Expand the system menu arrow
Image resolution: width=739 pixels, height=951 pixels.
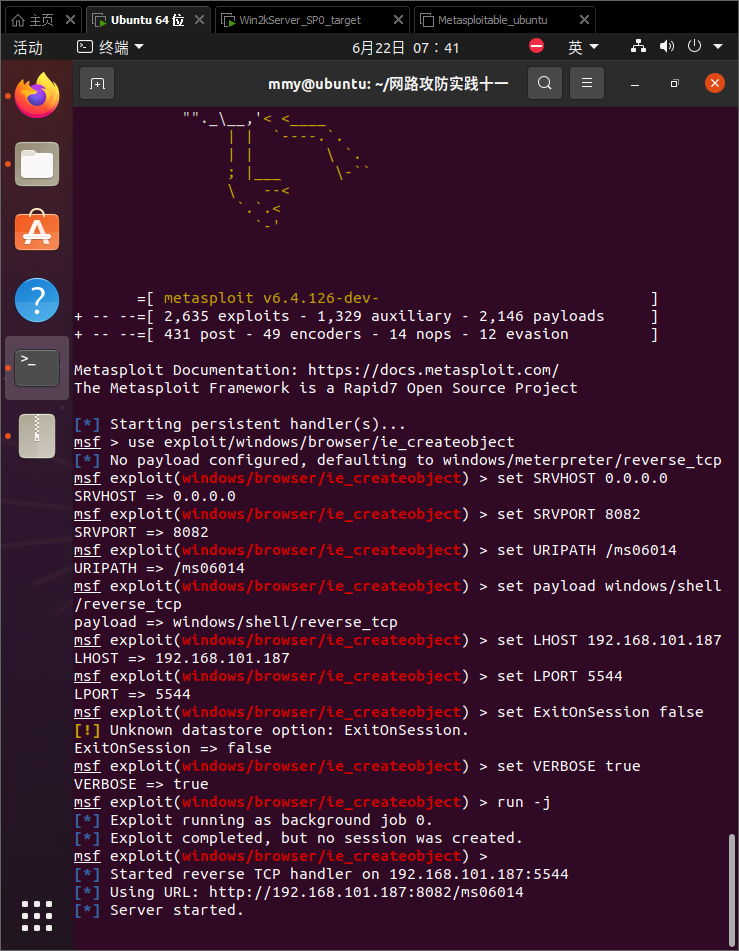point(718,47)
